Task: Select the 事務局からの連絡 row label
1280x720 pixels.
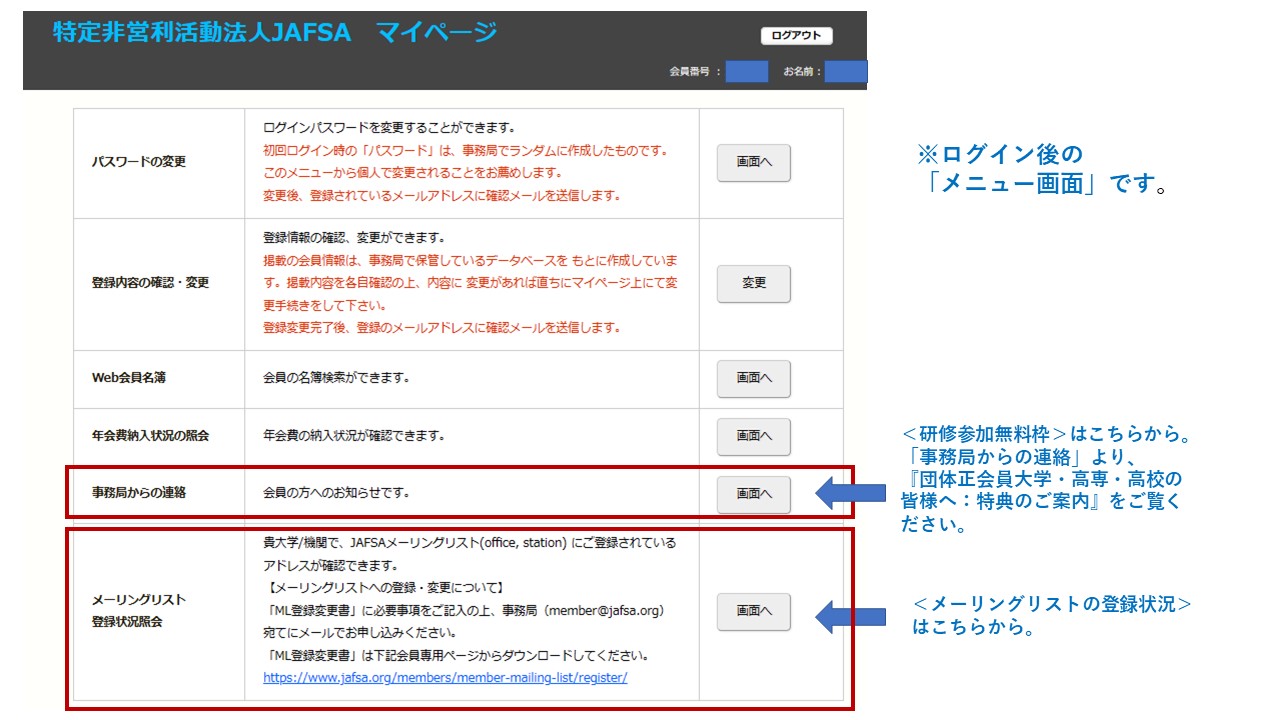Action: pyautogui.click(x=139, y=493)
